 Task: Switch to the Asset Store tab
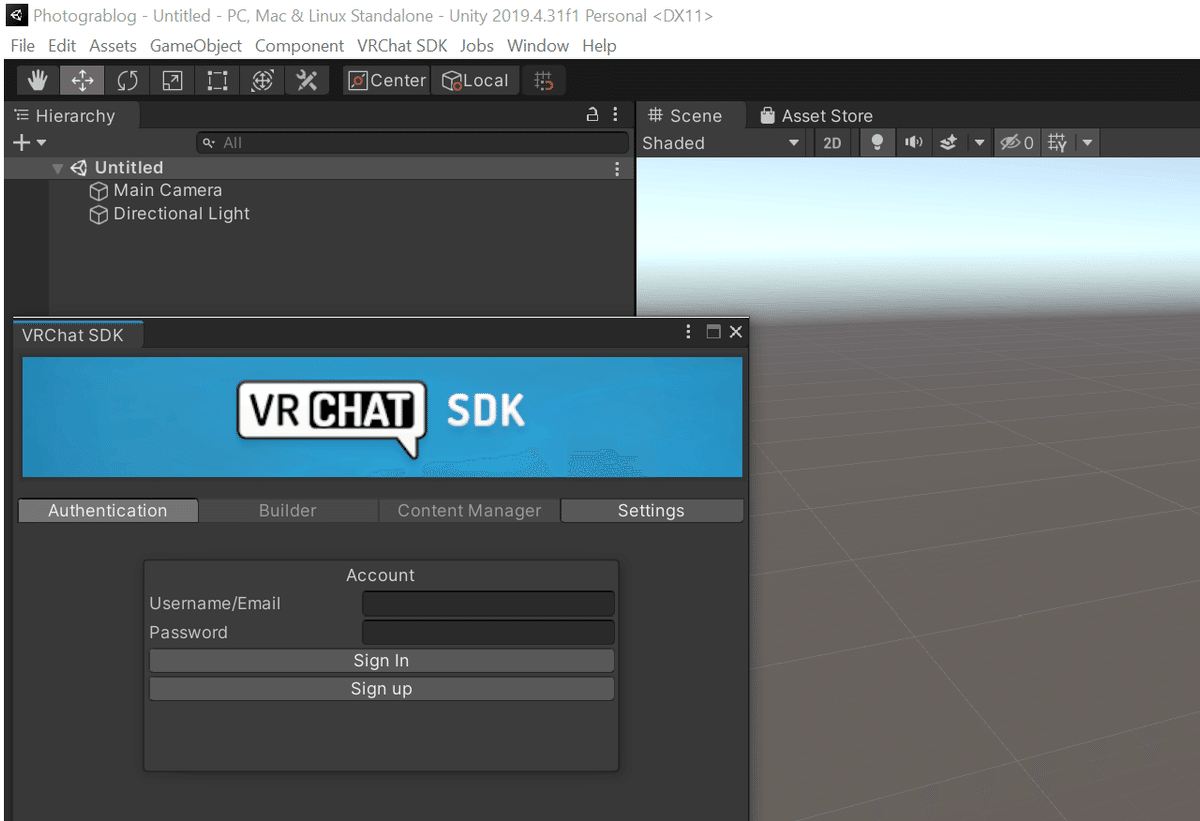(x=816, y=116)
